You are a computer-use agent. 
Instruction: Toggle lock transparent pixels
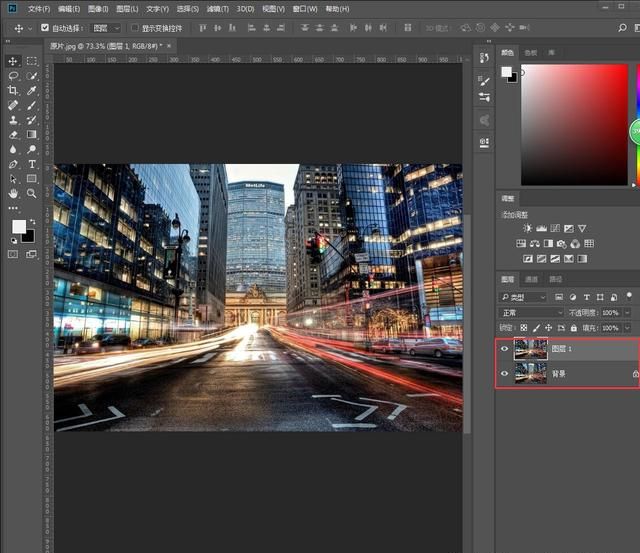524,328
